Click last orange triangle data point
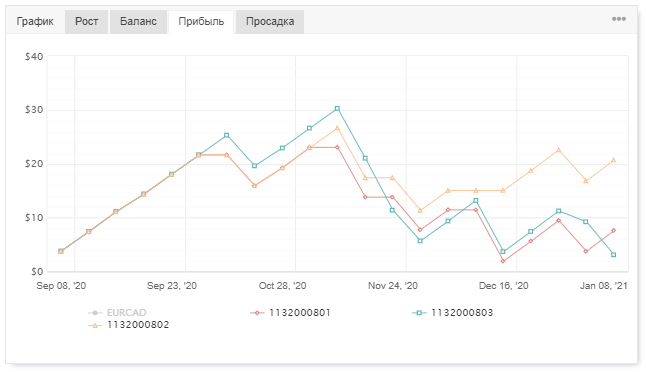Screen dimensions: 646x372 pyautogui.click(x=614, y=160)
